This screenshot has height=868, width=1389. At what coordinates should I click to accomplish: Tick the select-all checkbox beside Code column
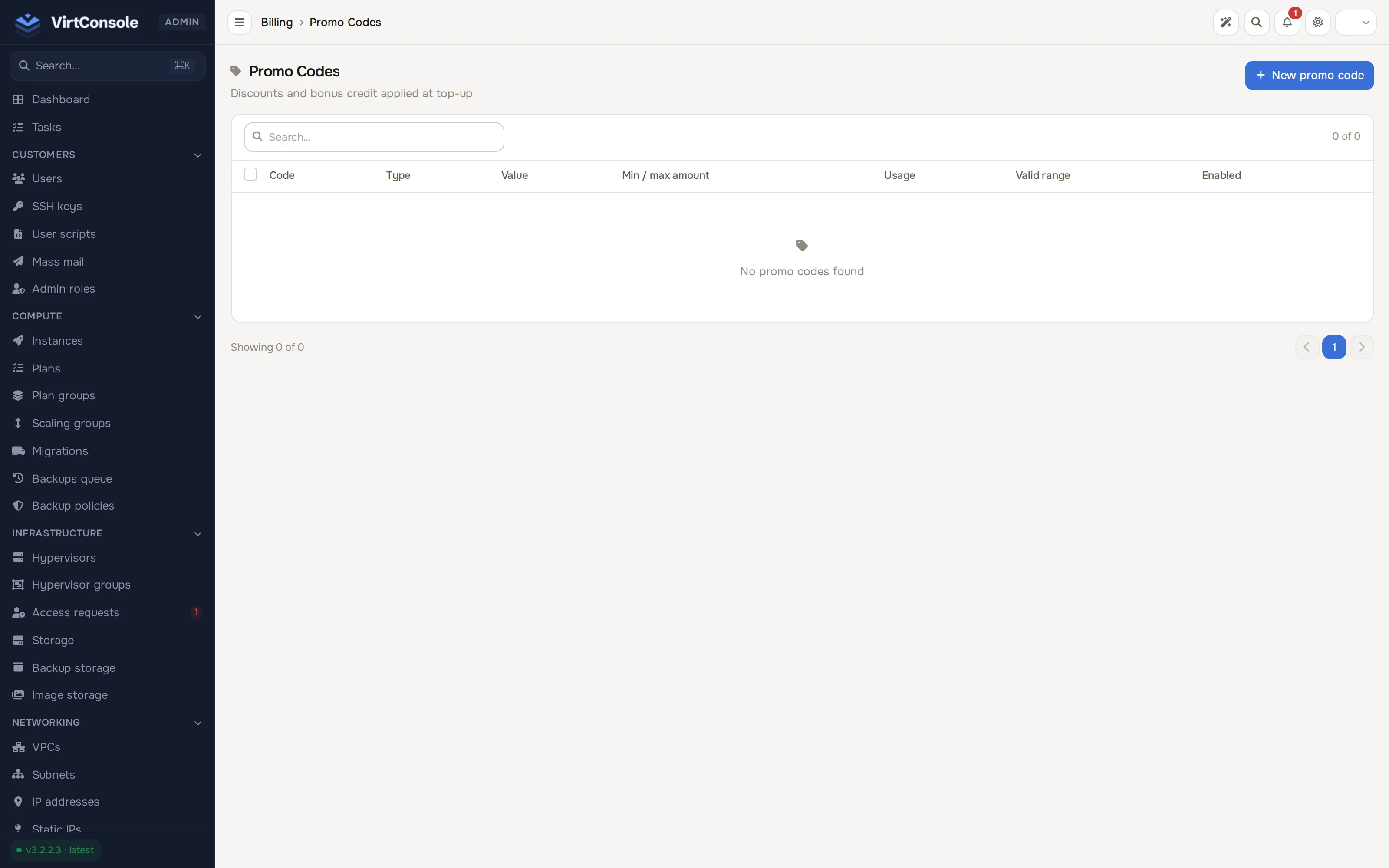point(250,174)
